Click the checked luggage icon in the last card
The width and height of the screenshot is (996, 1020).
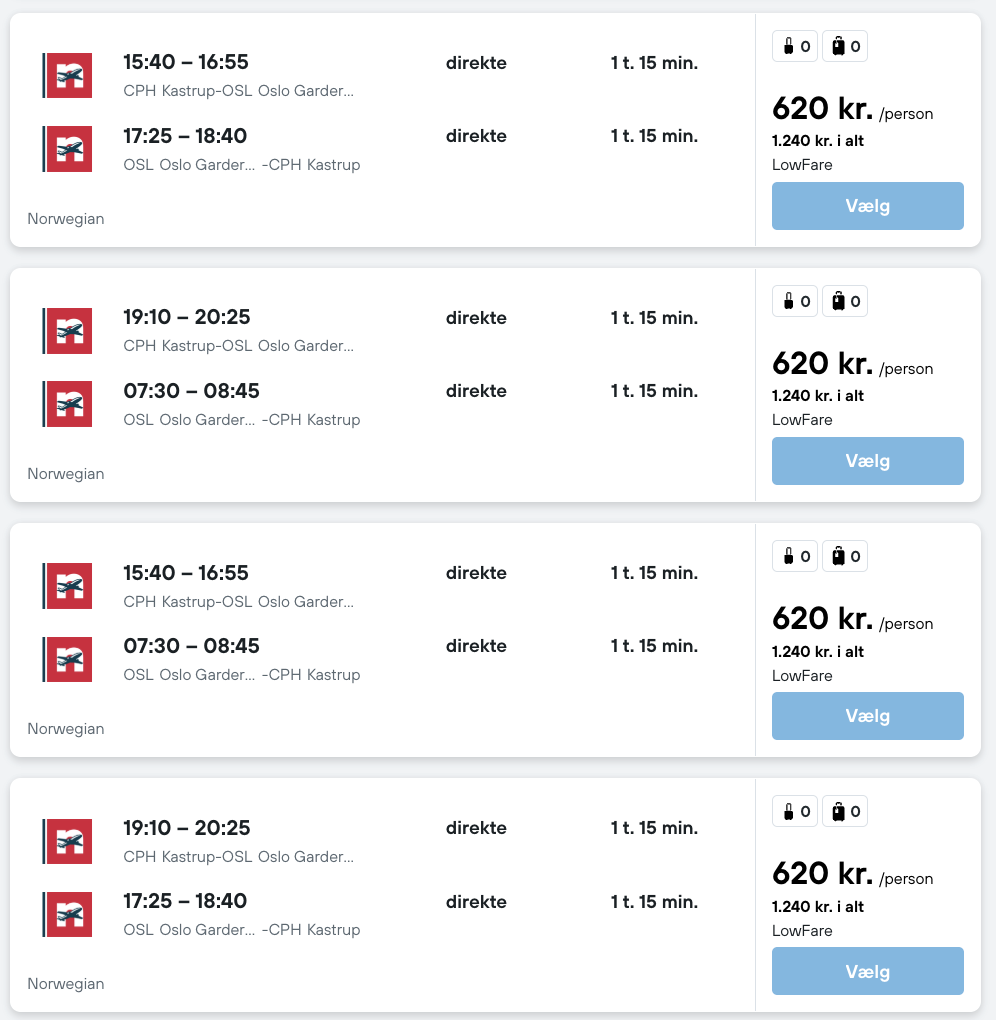click(x=838, y=811)
